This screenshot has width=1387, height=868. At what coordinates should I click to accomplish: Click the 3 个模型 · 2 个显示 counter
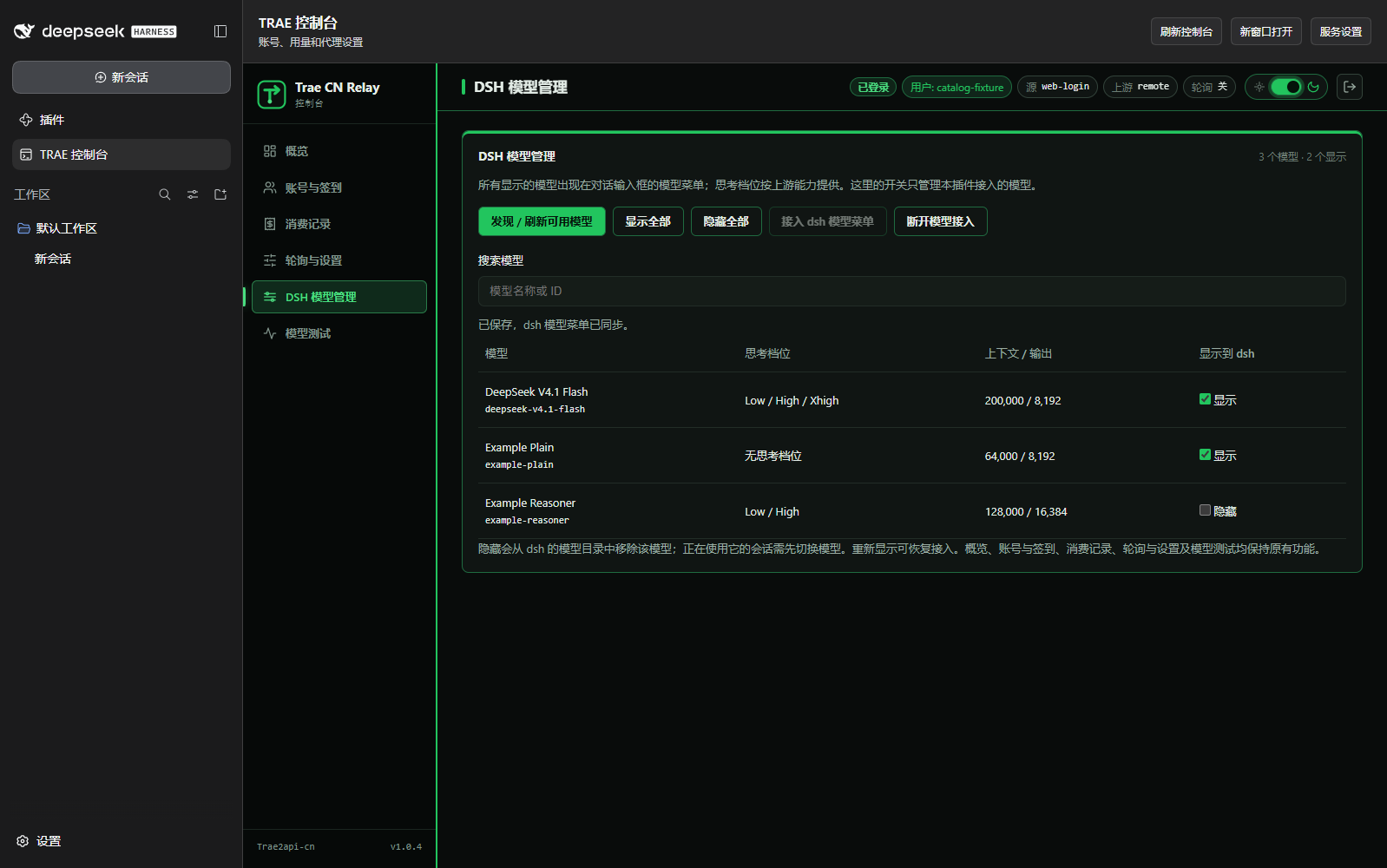point(1302,157)
